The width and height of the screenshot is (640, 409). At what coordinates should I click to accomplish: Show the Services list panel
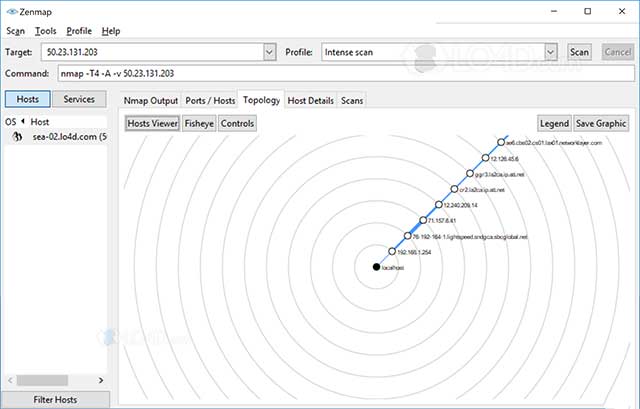[79, 99]
